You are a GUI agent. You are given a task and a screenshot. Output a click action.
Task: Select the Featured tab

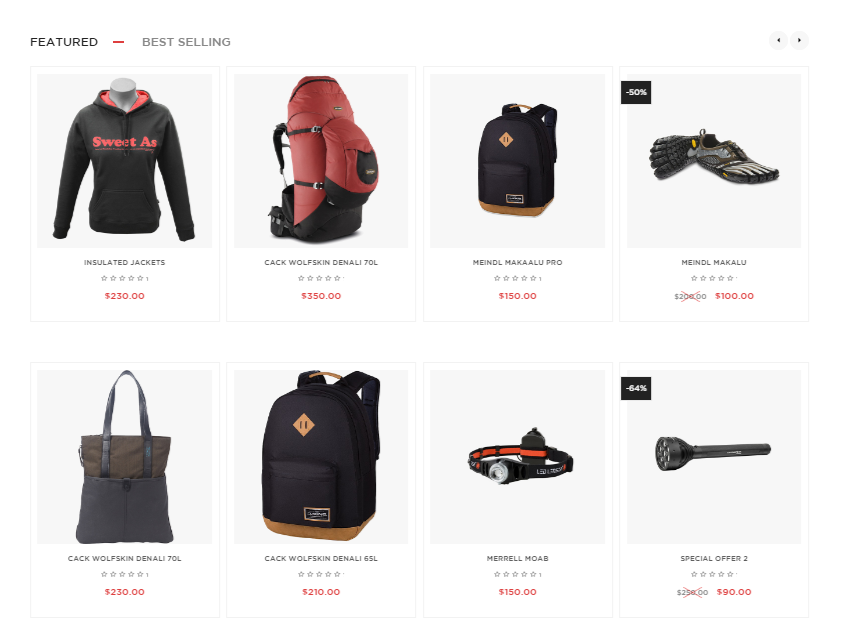click(x=64, y=42)
